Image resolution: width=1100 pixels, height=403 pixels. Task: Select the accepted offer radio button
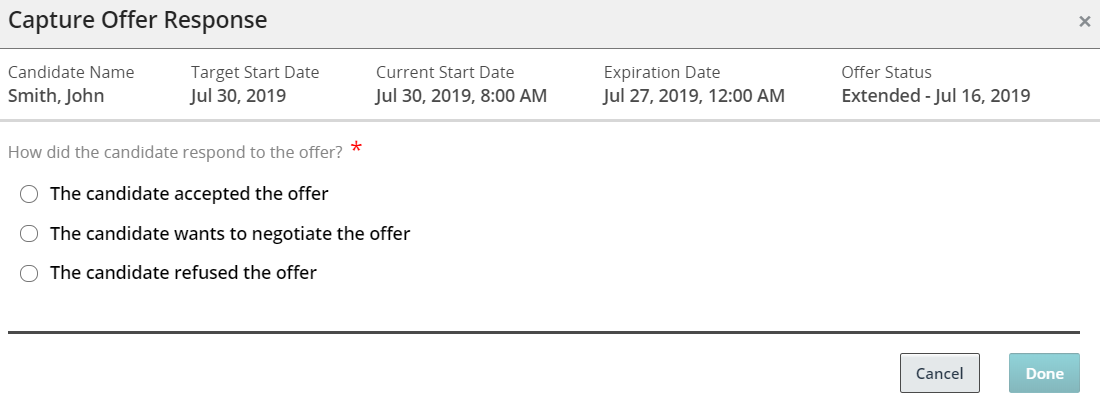29,193
